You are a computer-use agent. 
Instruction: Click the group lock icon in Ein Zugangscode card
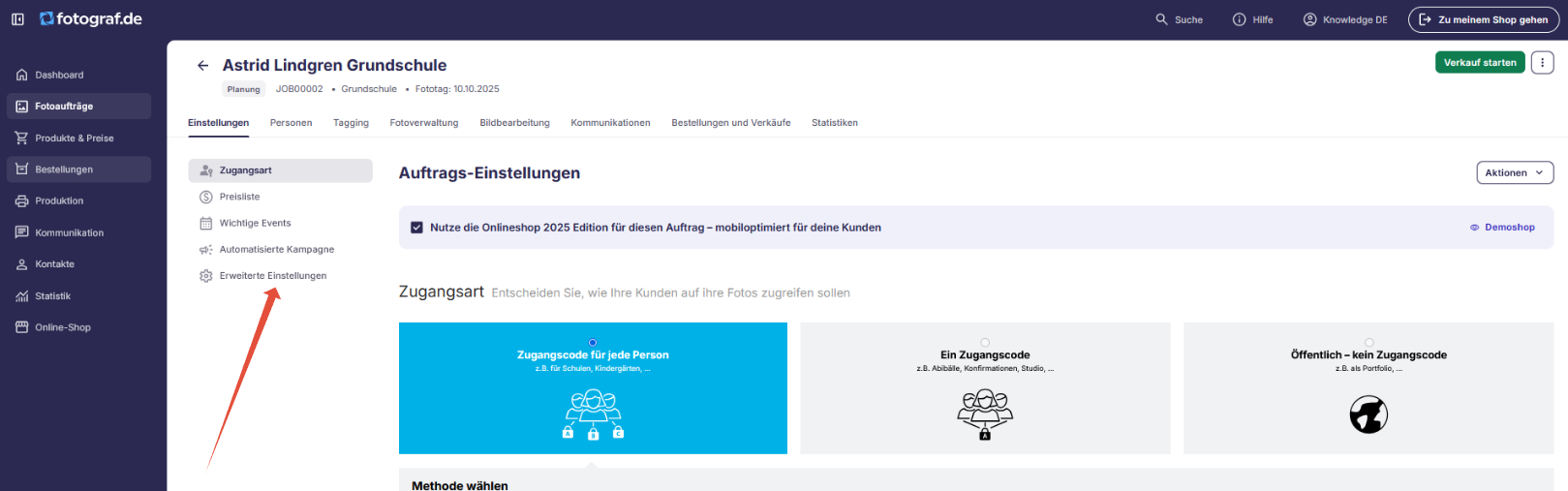tap(985, 414)
